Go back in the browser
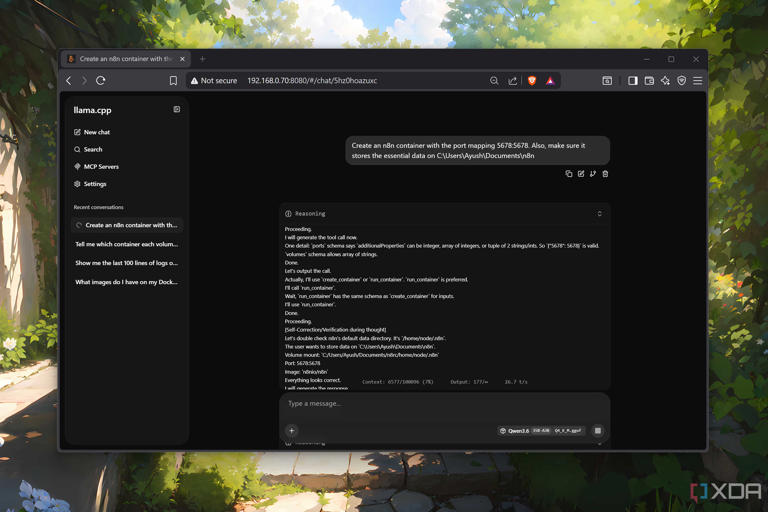The width and height of the screenshot is (768, 512). pos(69,80)
